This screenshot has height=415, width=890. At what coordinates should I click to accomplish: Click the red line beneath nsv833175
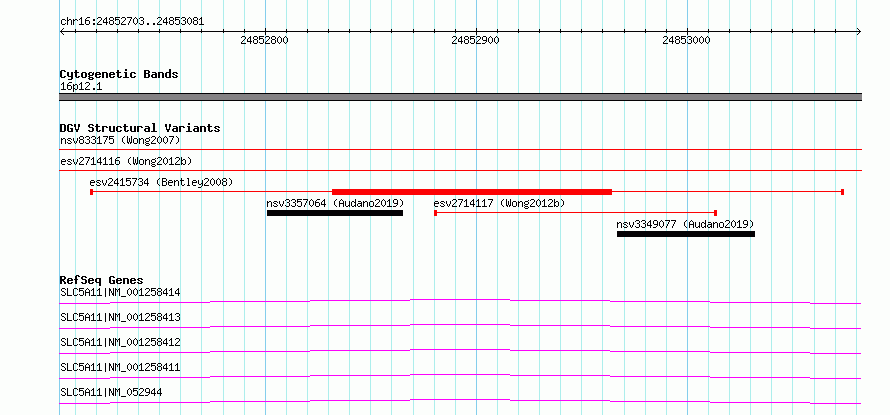click(x=460, y=150)
